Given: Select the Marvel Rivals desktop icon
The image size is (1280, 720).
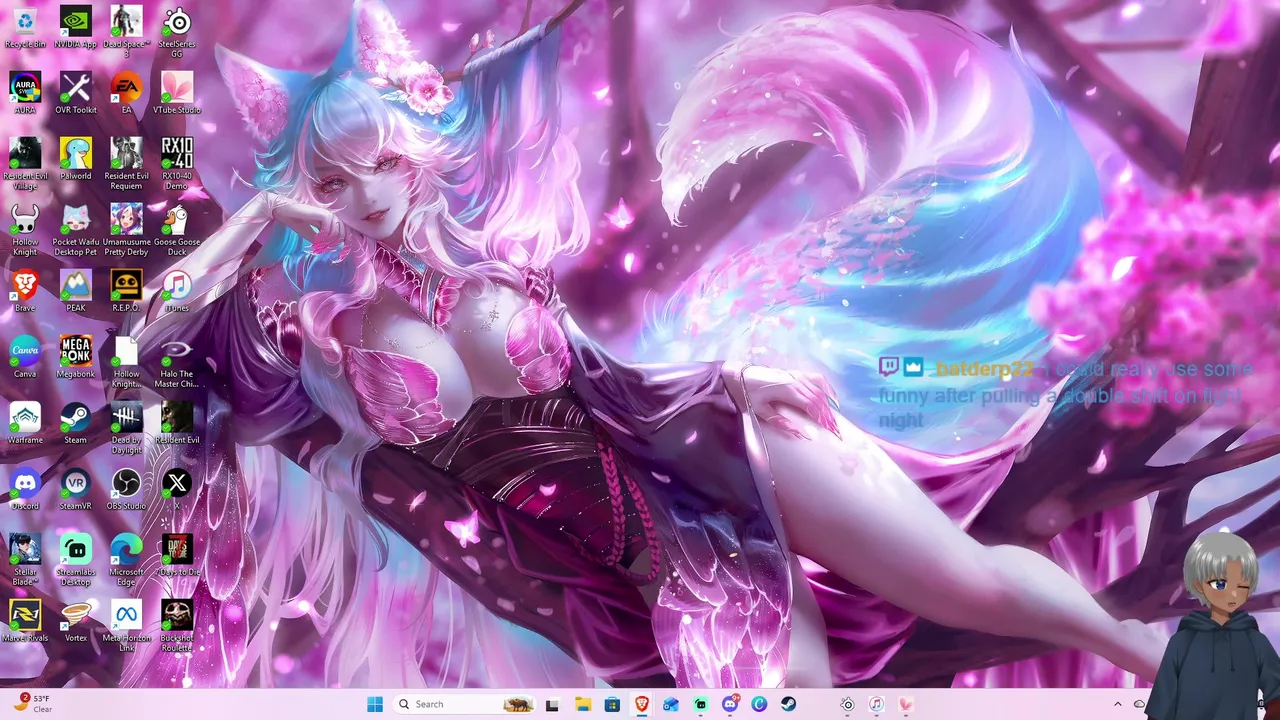Looking at the screenshot, I should point(25,621).
